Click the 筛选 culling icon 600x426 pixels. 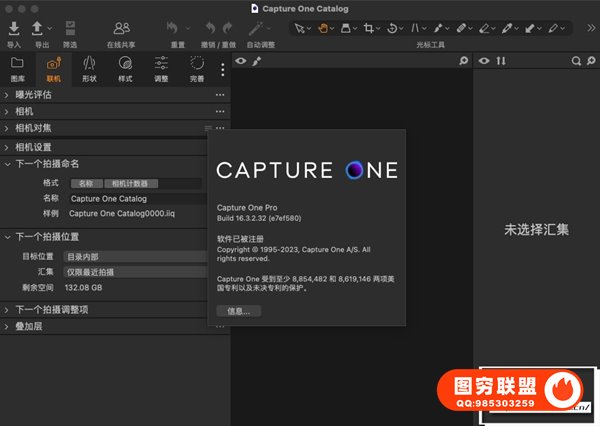coord(70,28)
